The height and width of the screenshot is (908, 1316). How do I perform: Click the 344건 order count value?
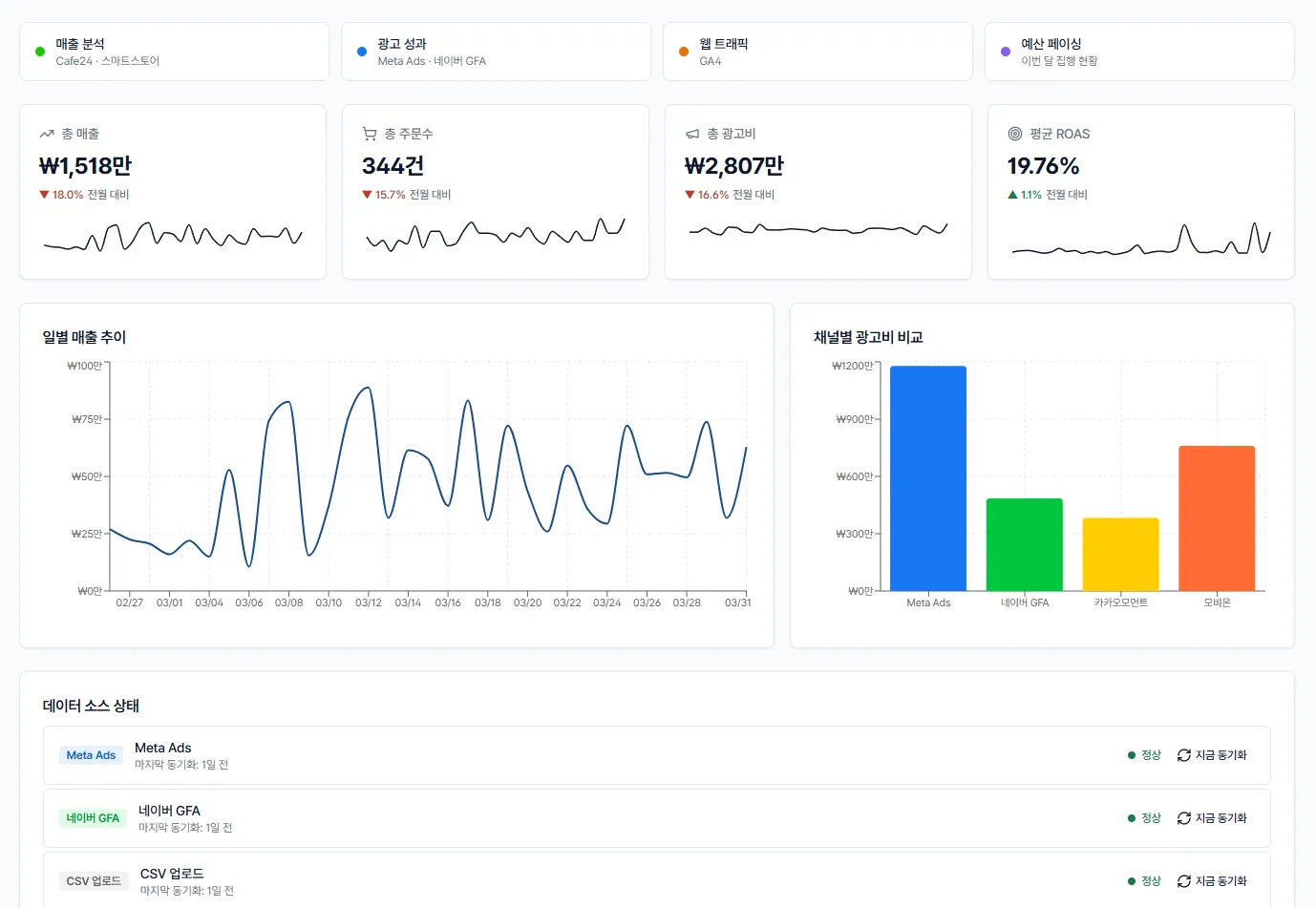(x=393, y=166)
